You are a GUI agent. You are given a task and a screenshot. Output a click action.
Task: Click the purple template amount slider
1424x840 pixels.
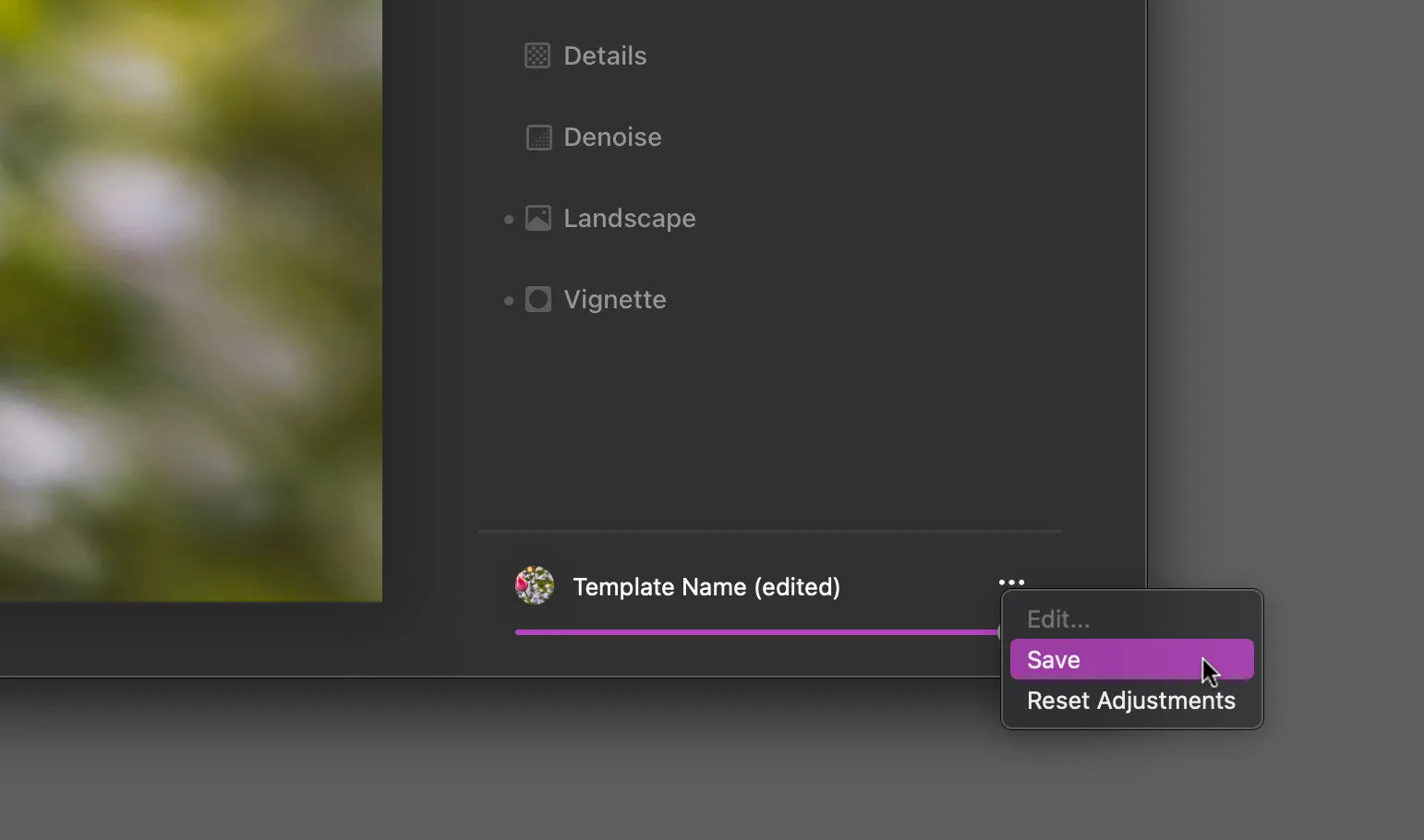click(x=755, y=632)
